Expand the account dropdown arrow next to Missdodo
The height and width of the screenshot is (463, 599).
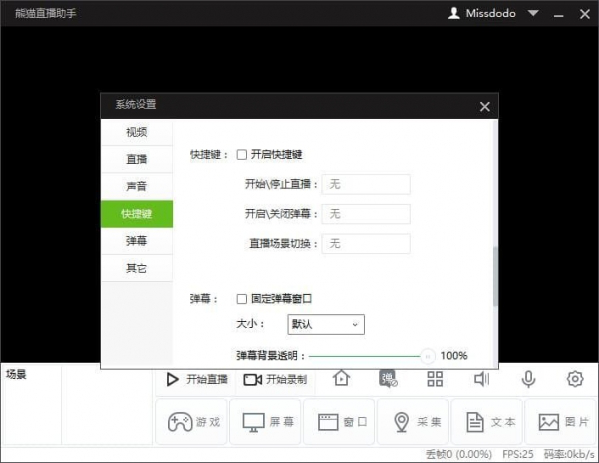(533, 13)
